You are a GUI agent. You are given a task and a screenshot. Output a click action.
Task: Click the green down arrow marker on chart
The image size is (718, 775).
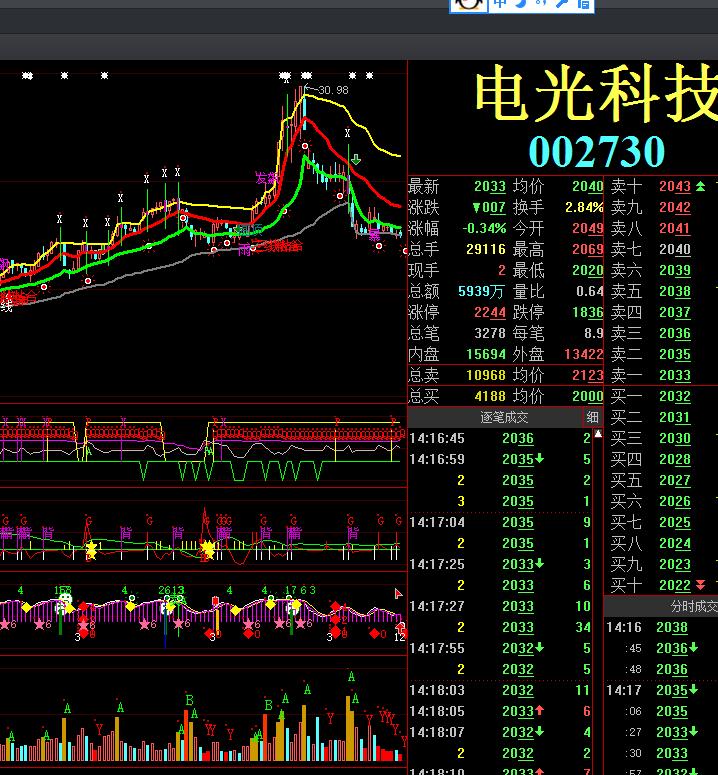coord(356,159)
